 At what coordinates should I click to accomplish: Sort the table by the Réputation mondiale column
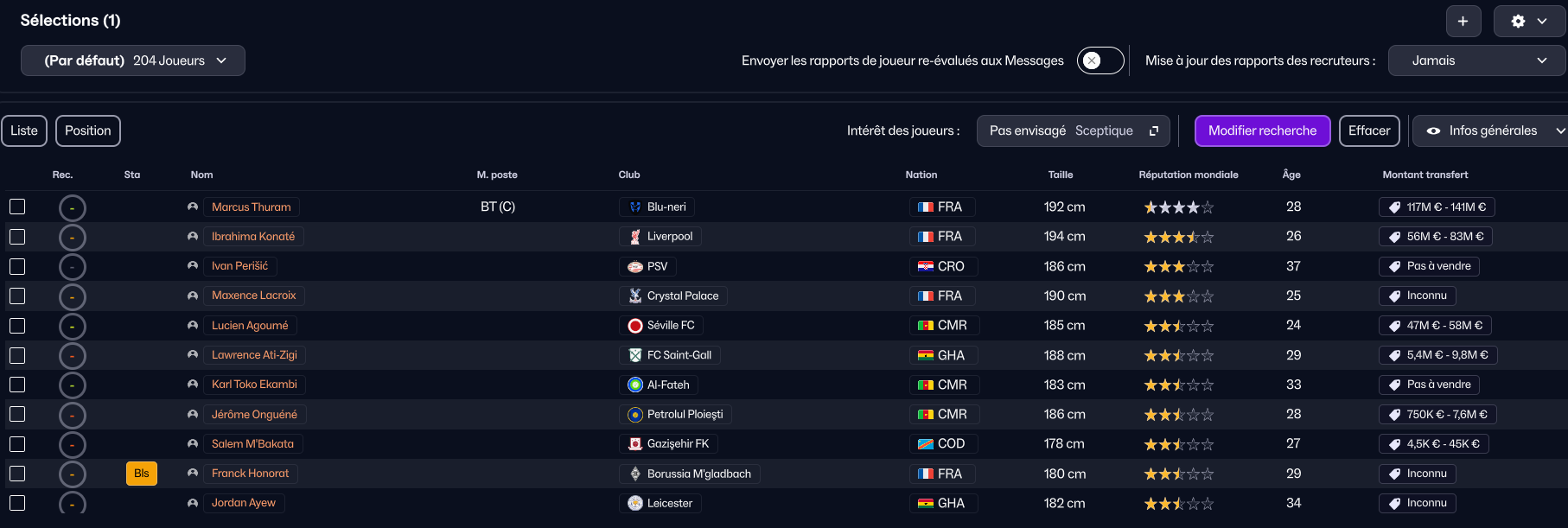1188,175
